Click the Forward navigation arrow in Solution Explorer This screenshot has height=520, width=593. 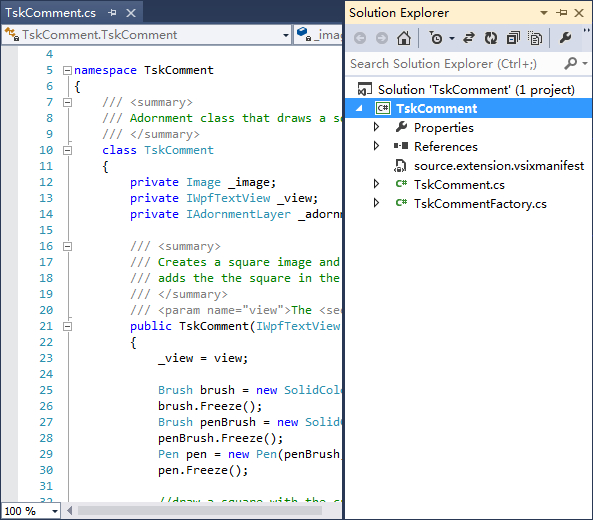click(x=382, y=38)
